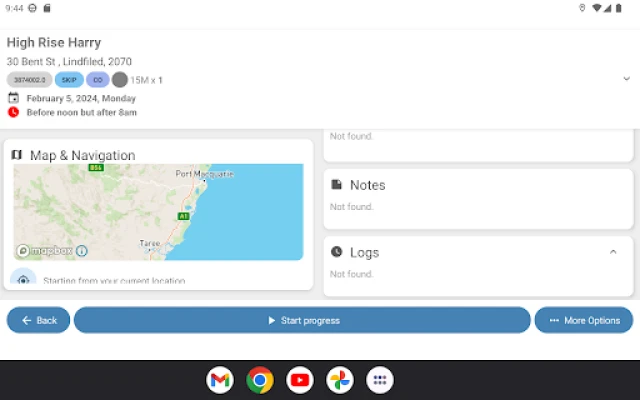Select 'February 5, 2024, Monday' text
The height and width of the screenshot is (400, 640).
tap(81, 98)
